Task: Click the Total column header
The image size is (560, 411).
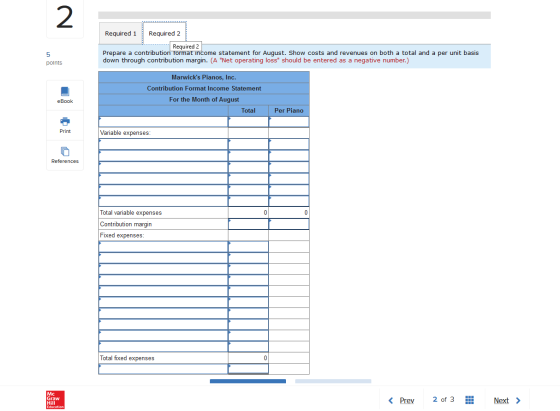Action: pos(248,111)
